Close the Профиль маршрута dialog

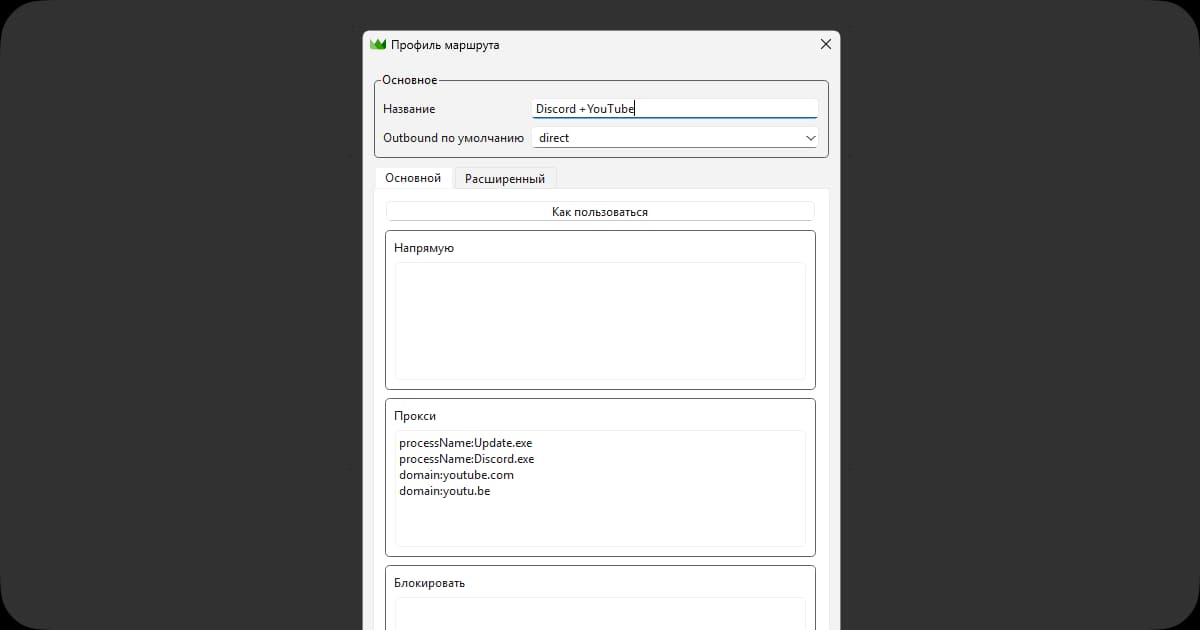pyautogui.click(x=825, y=45)
